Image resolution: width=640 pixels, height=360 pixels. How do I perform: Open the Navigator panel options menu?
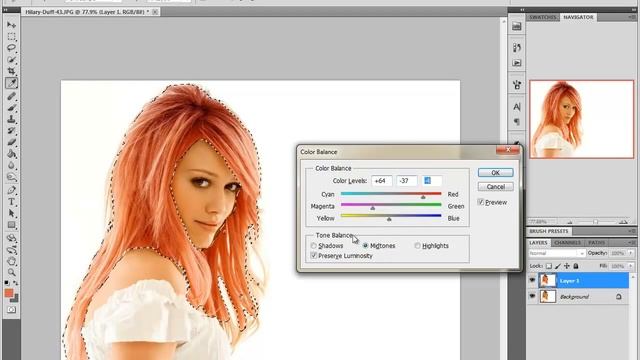tap(632, 17)
